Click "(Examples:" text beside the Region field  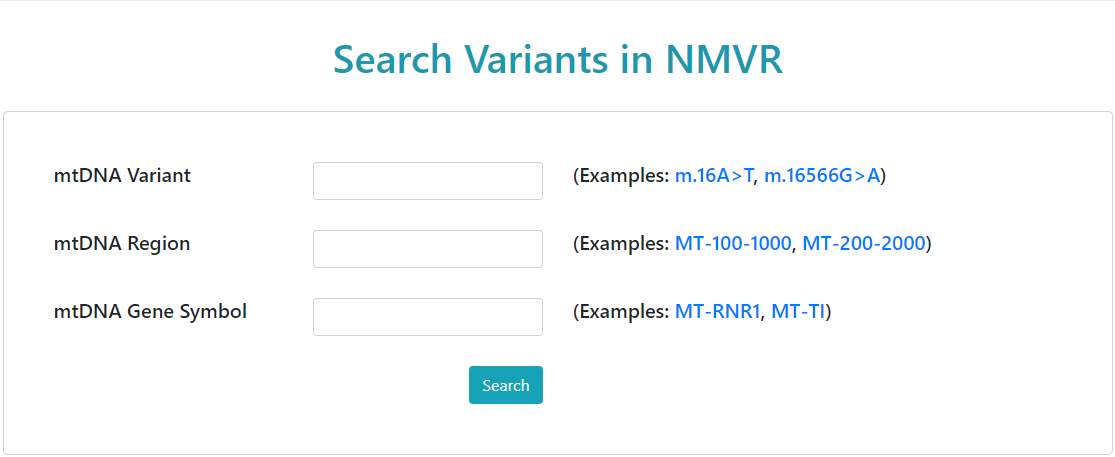tap(621, 244)
